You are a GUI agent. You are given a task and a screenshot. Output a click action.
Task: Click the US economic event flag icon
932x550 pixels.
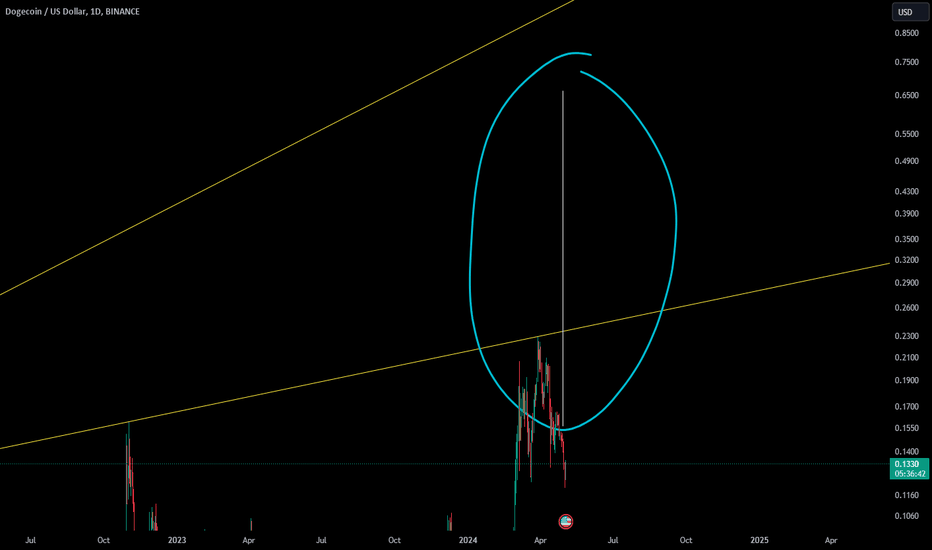click(x=566, y=522)
